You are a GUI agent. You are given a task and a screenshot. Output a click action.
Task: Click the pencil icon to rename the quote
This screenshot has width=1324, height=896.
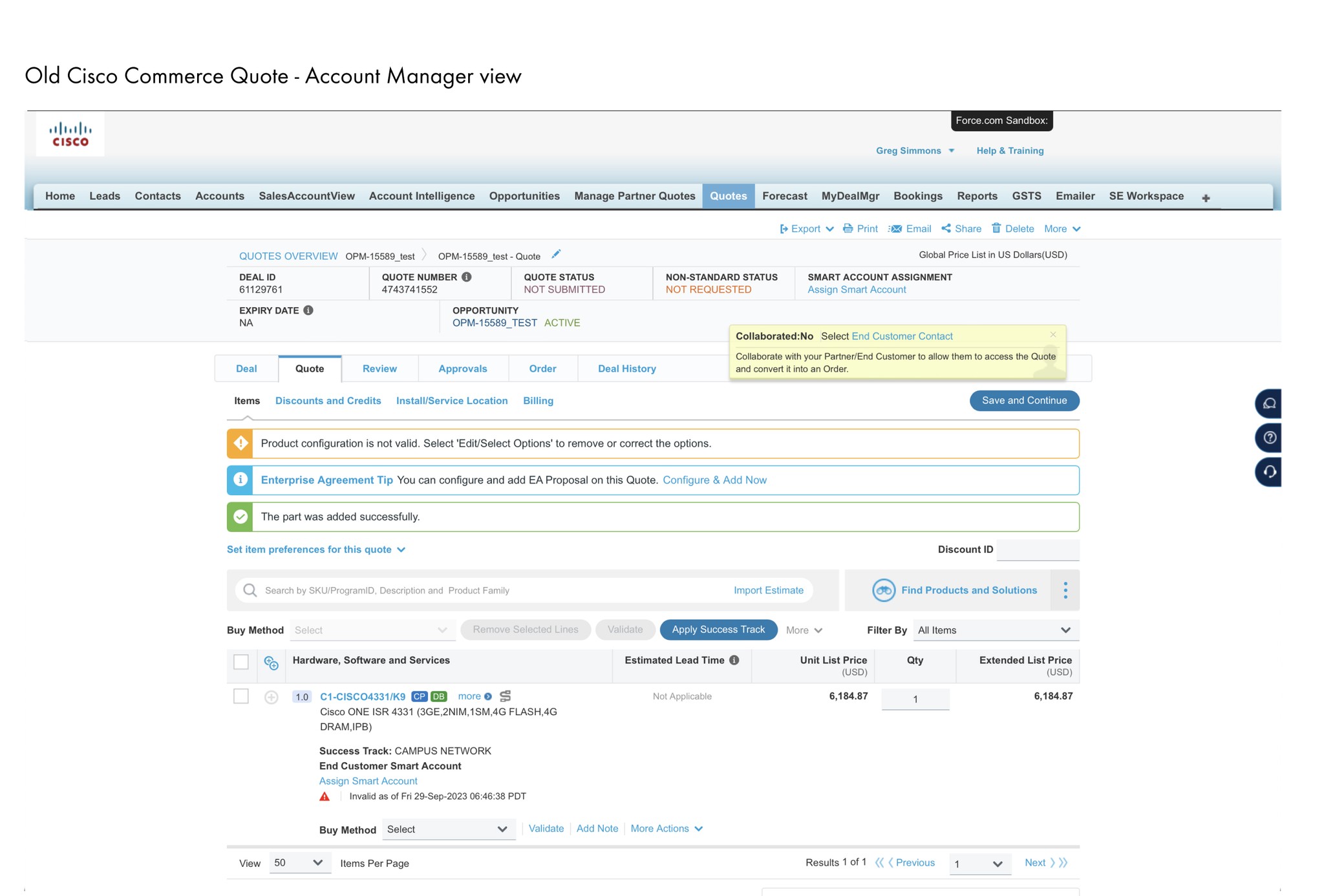(x=556, y=254)
